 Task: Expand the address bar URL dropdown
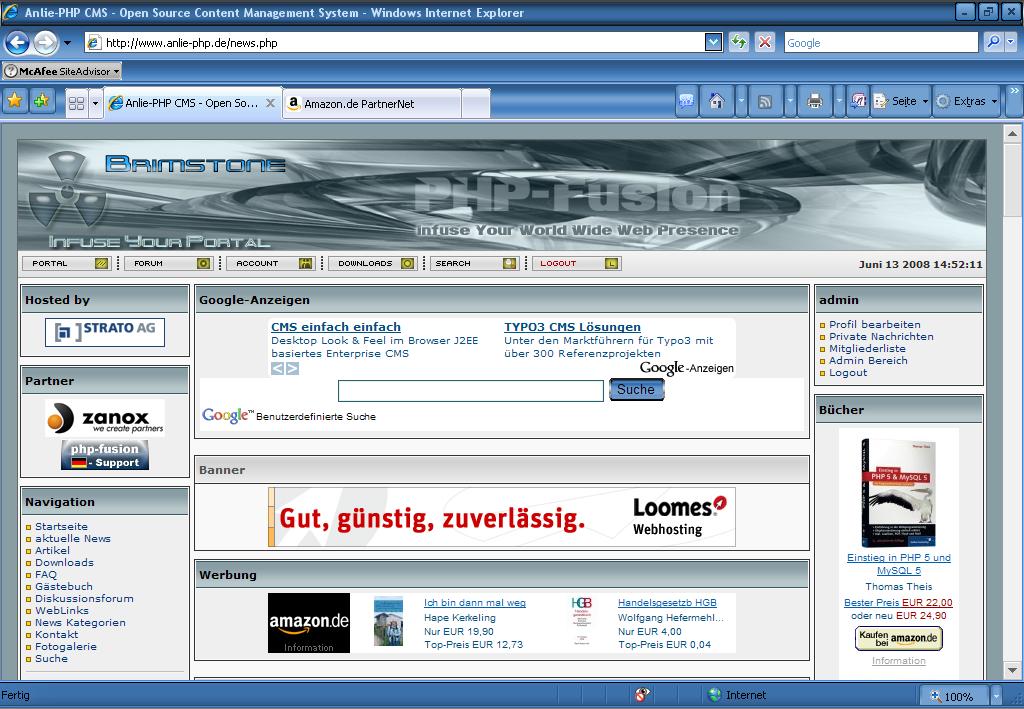pos(713,42)
